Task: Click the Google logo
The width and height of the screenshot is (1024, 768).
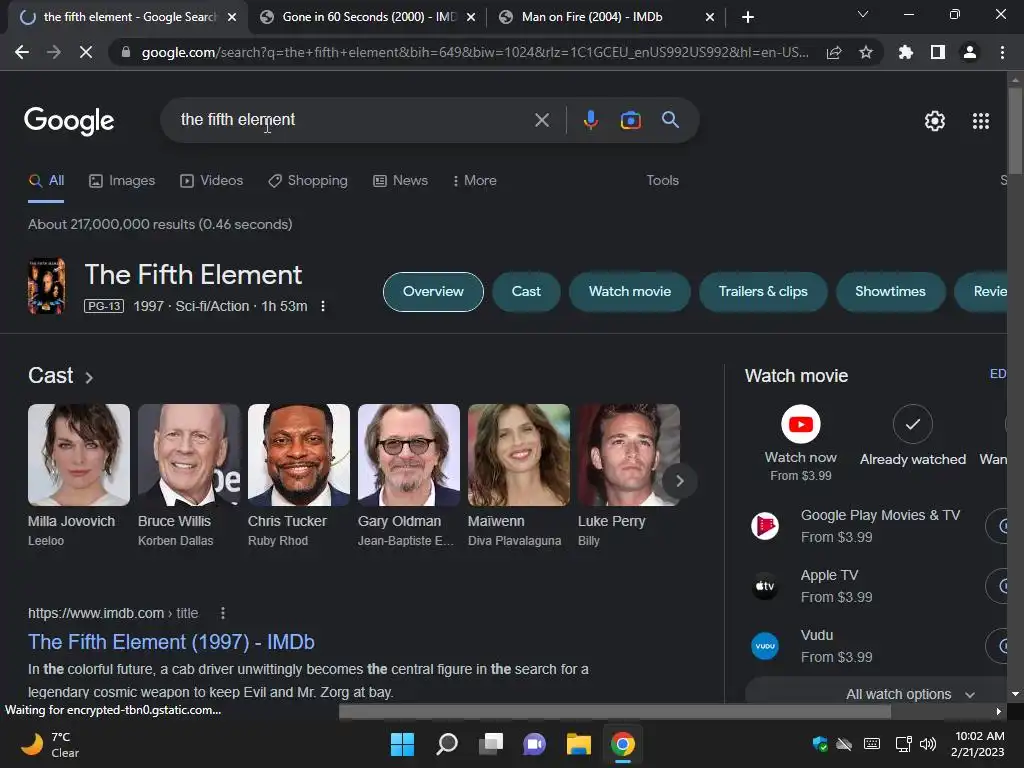Action: pyautogui.click(x=69, y=121)
